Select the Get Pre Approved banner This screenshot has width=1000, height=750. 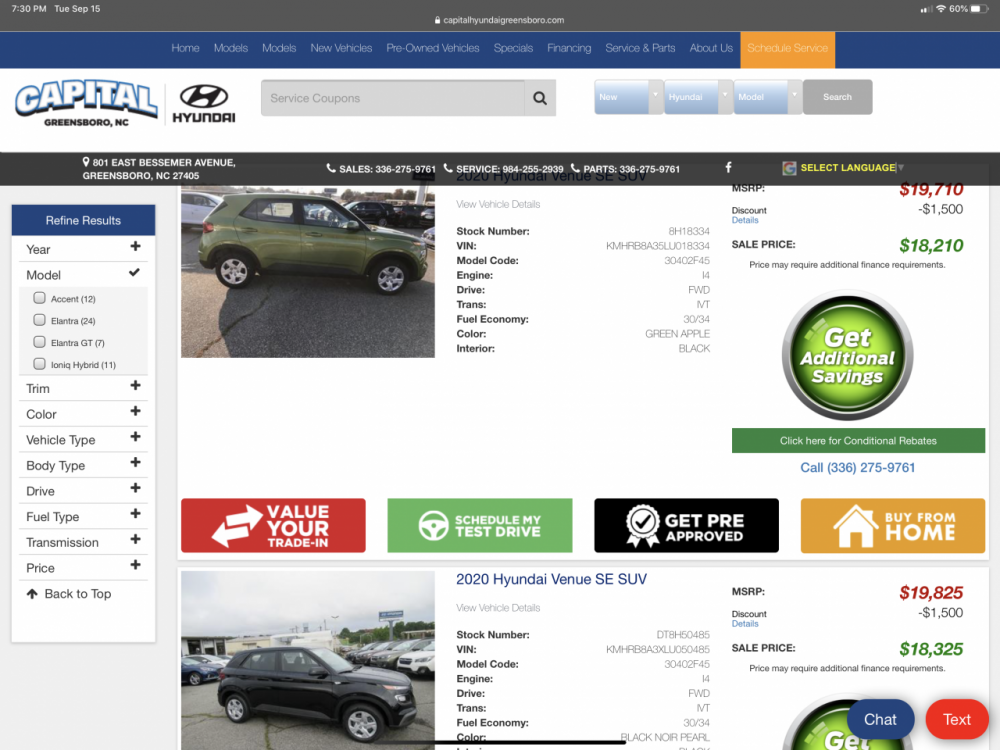pyautogui.click(x=686, y=525)
